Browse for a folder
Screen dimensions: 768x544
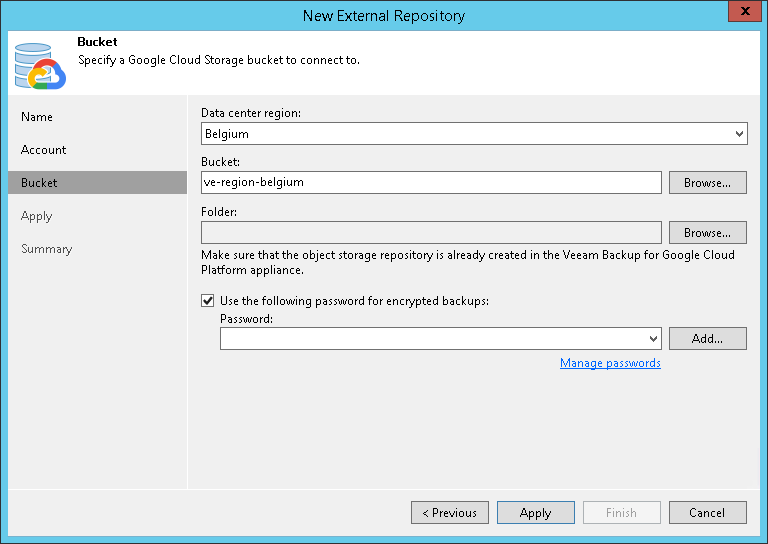[x=708, y=233]
